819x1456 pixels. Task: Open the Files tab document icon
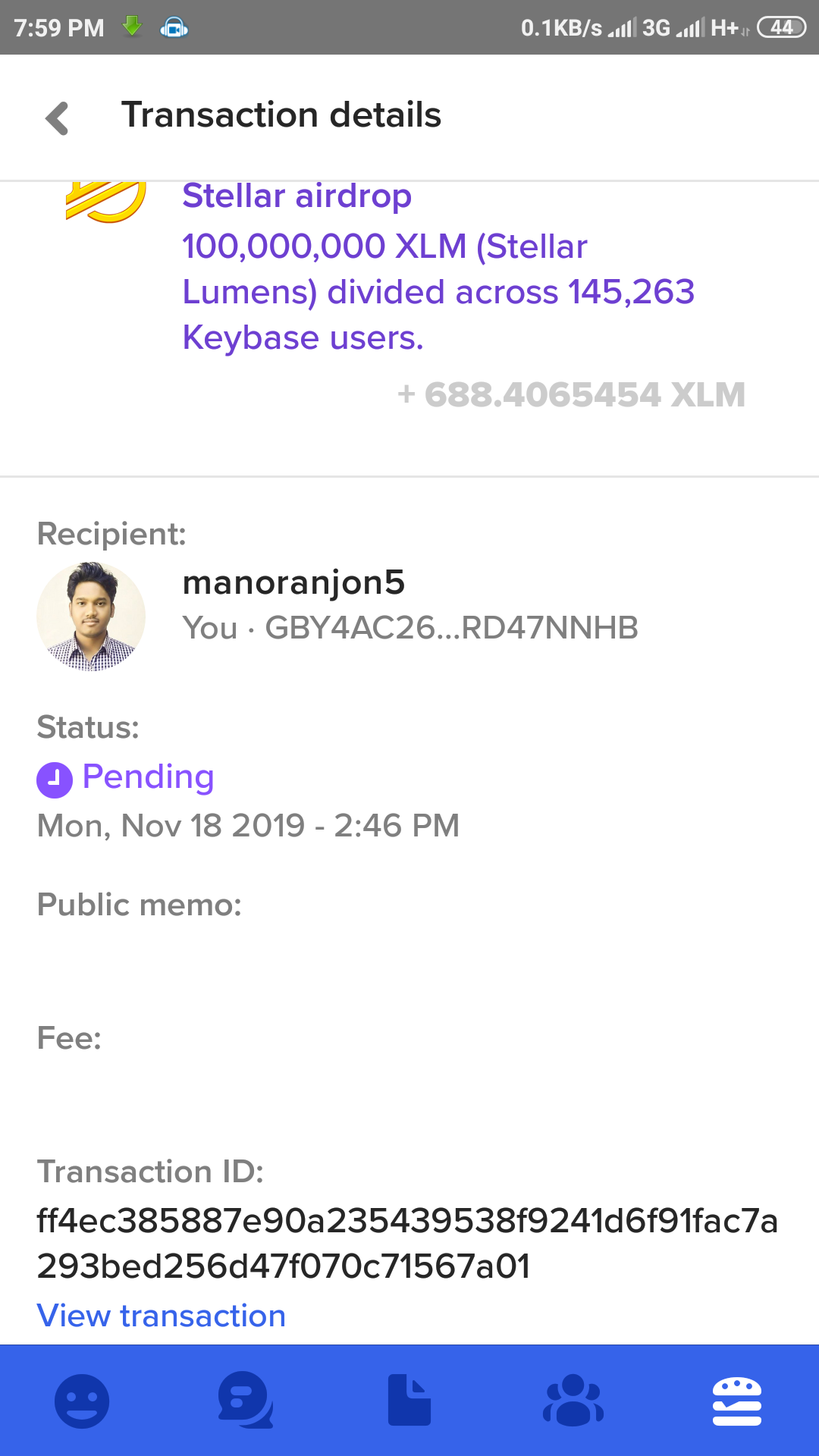click(409, 1401)
